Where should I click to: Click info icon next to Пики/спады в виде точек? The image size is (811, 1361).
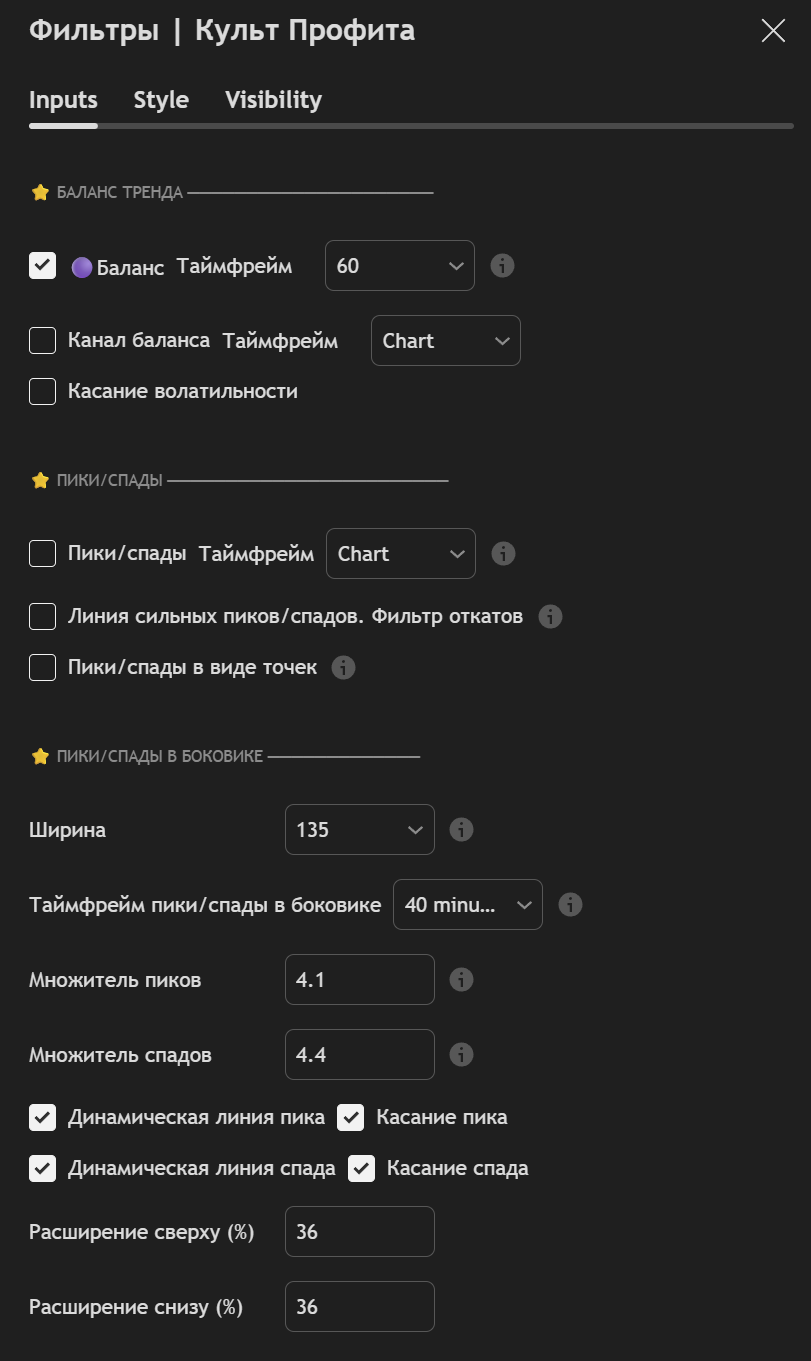point(343,668)
